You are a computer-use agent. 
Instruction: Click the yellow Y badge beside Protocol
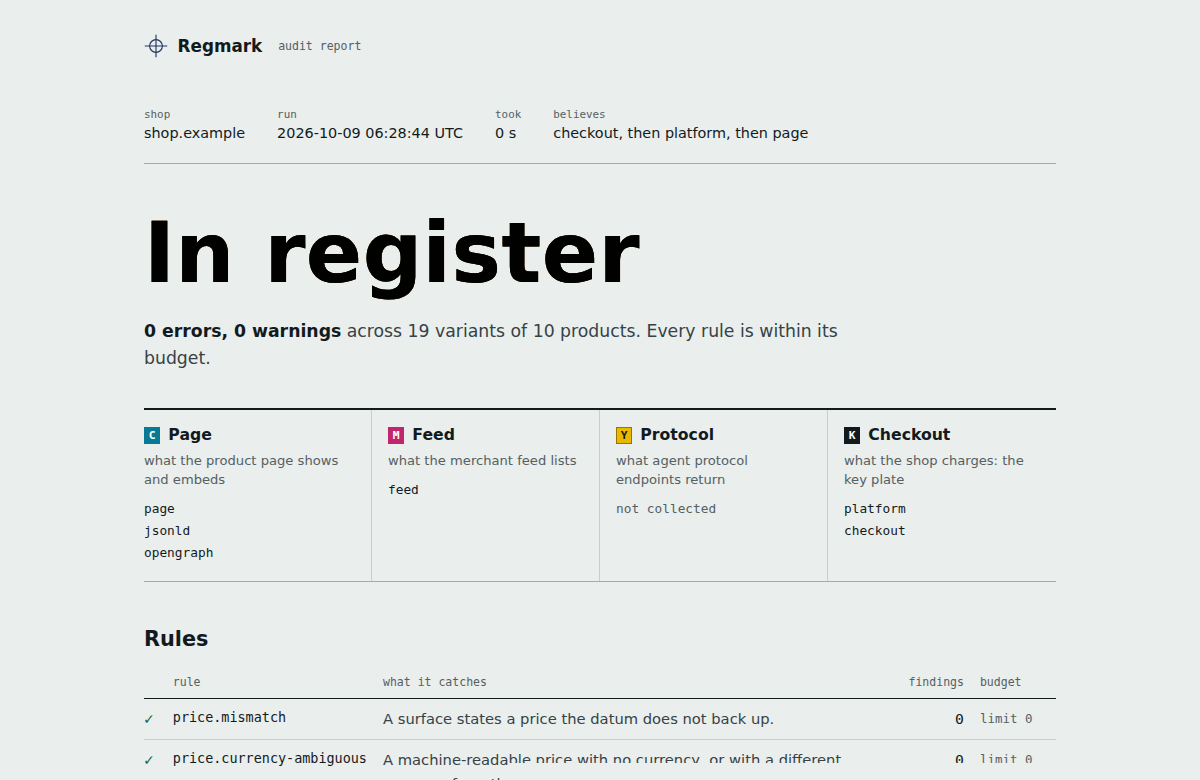pyautogui.click(x=624, y=435)
